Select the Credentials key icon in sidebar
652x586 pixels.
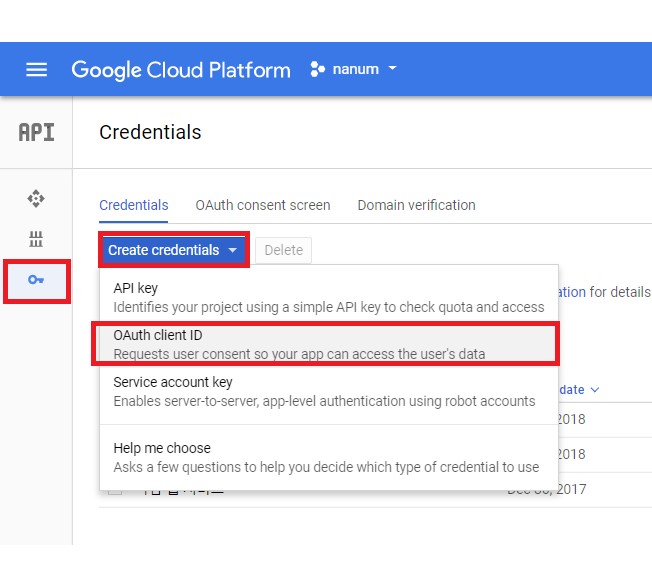pos(37,280)
